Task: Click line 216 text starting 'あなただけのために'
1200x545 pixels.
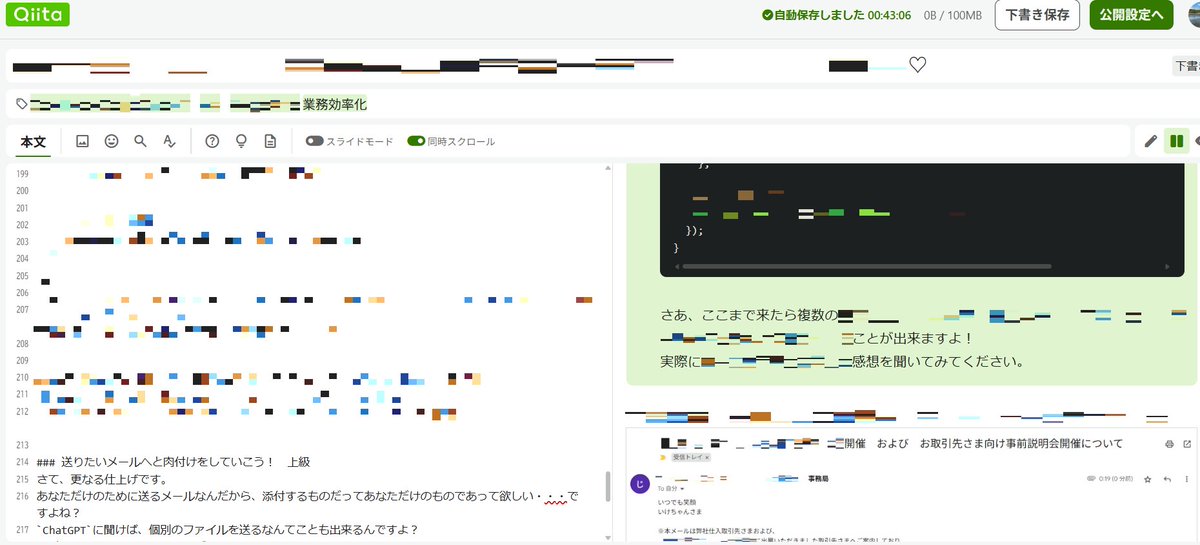Action: point(307,504)
